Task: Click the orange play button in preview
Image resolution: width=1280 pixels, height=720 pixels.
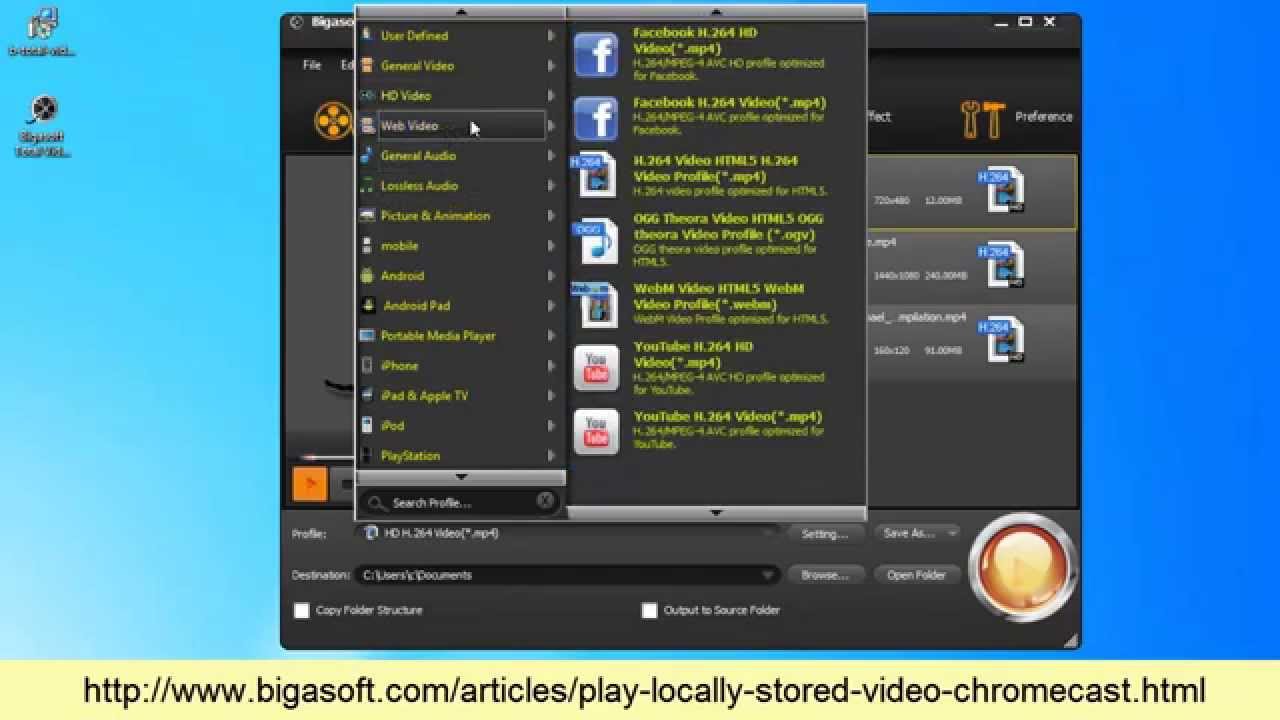Action: point(310,484)
